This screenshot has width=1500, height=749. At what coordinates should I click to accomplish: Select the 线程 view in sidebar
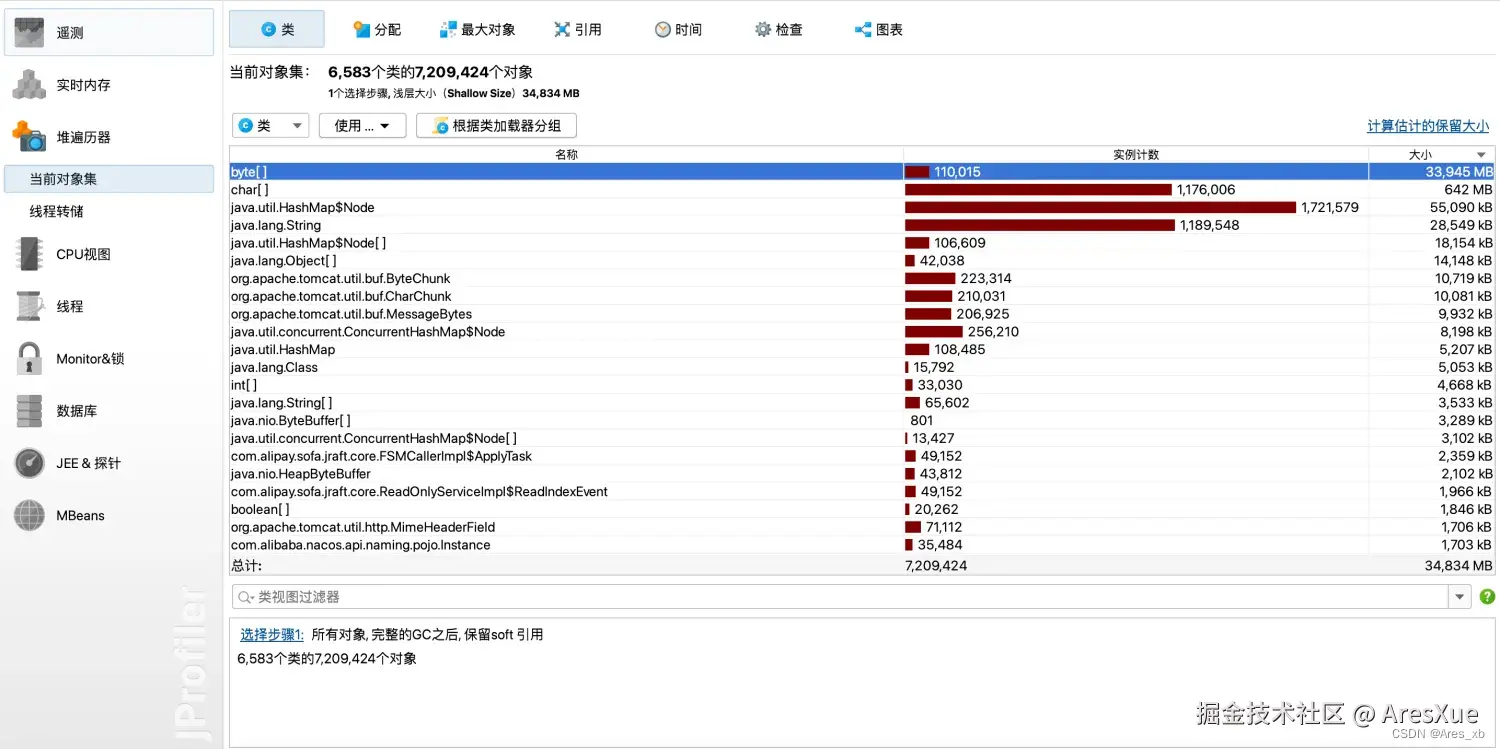coord(70,306)
